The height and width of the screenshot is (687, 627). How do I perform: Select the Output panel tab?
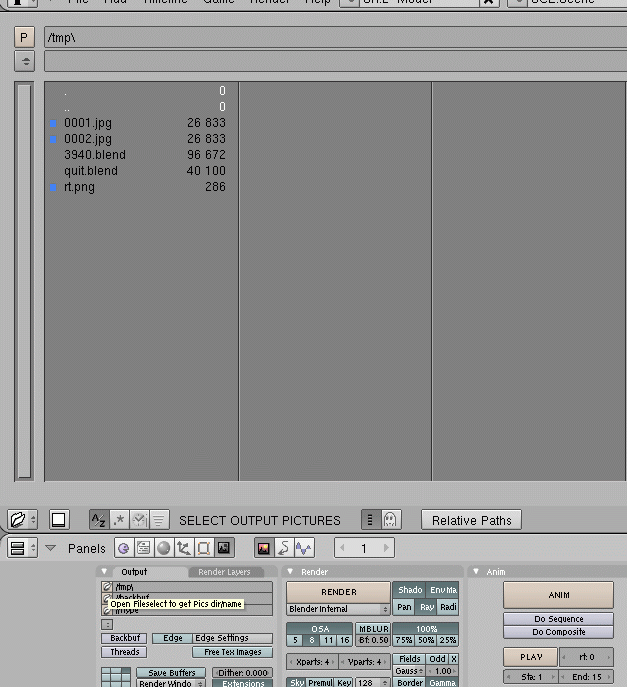(x=134, y=572)
